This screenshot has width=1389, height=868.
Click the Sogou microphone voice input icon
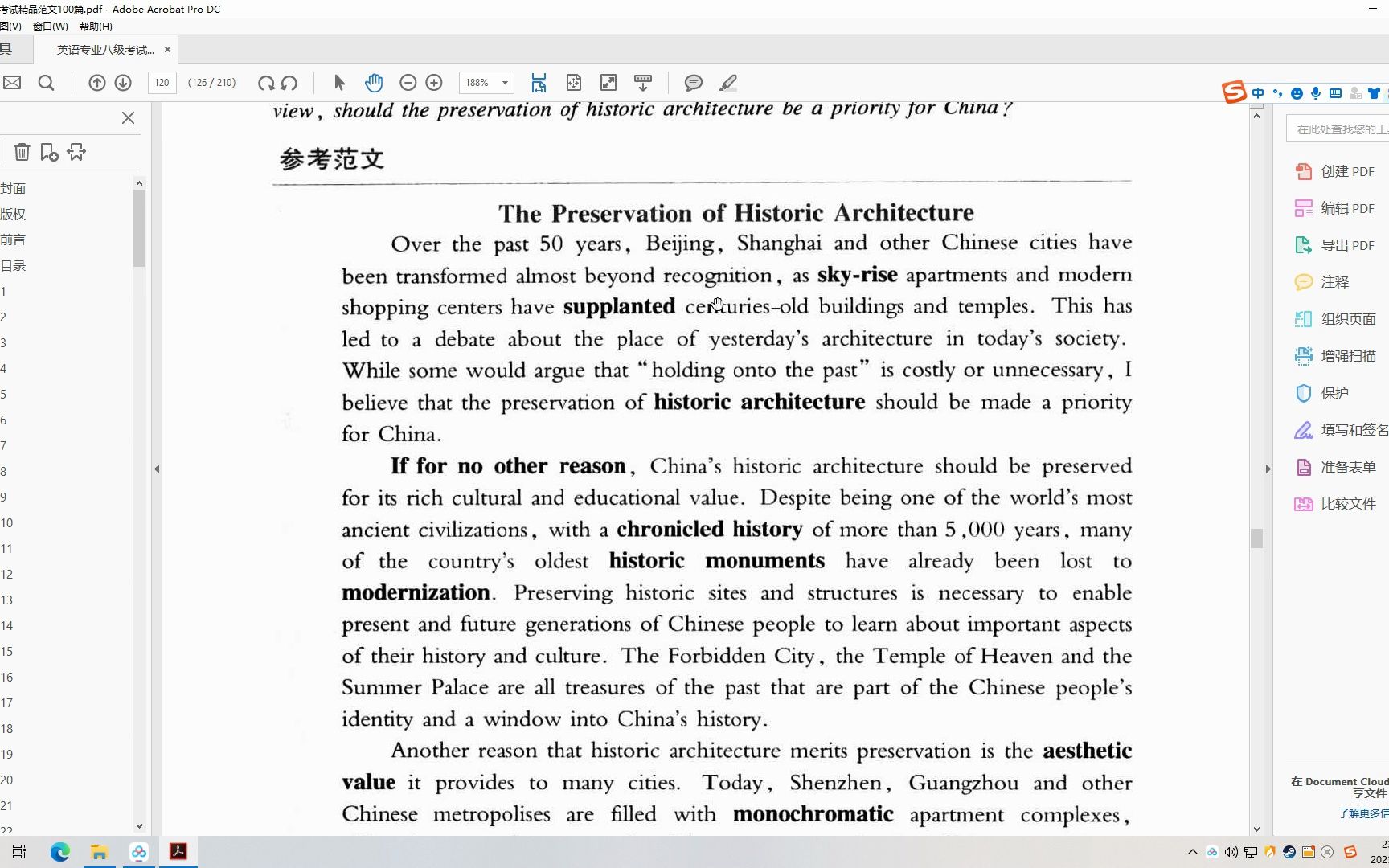pos(1316,93)
